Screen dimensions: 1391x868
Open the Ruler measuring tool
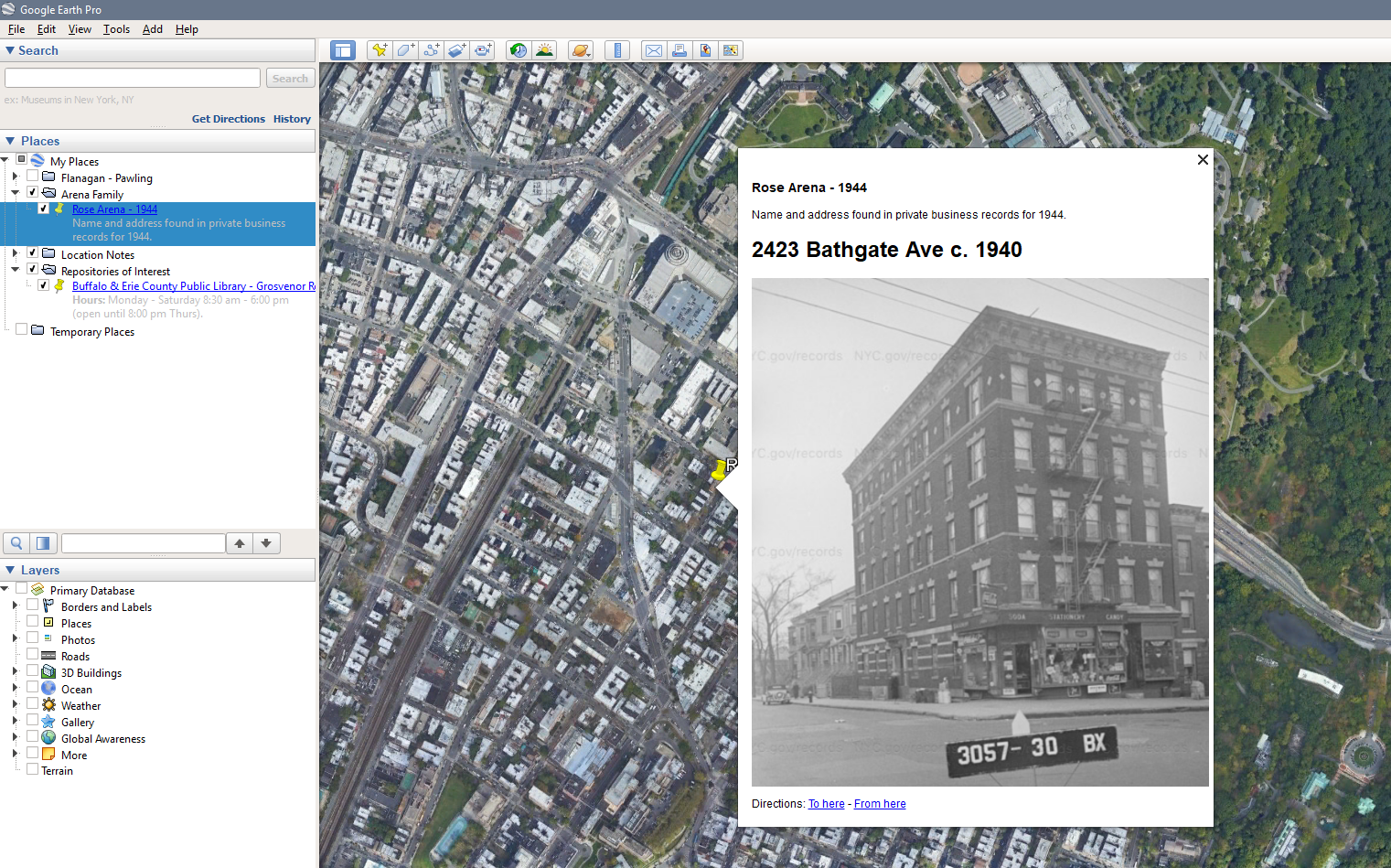coord(617,50)
